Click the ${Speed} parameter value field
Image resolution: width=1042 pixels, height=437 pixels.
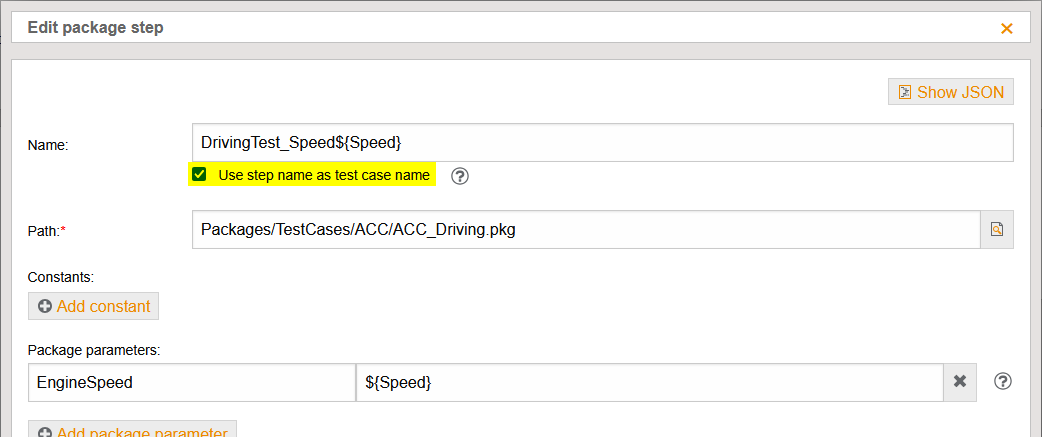tap(649, 382)
